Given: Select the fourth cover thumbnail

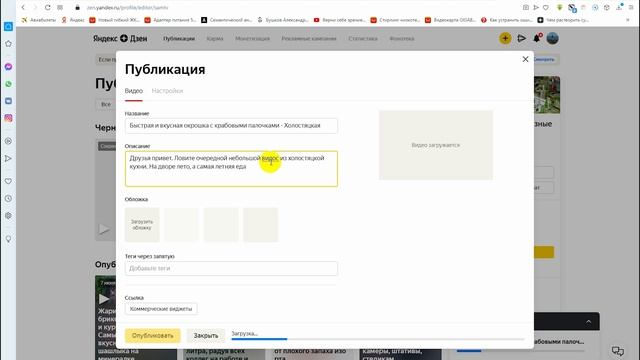Looking at the screenshot, I should pyautogui.click(x=260, y=225).
